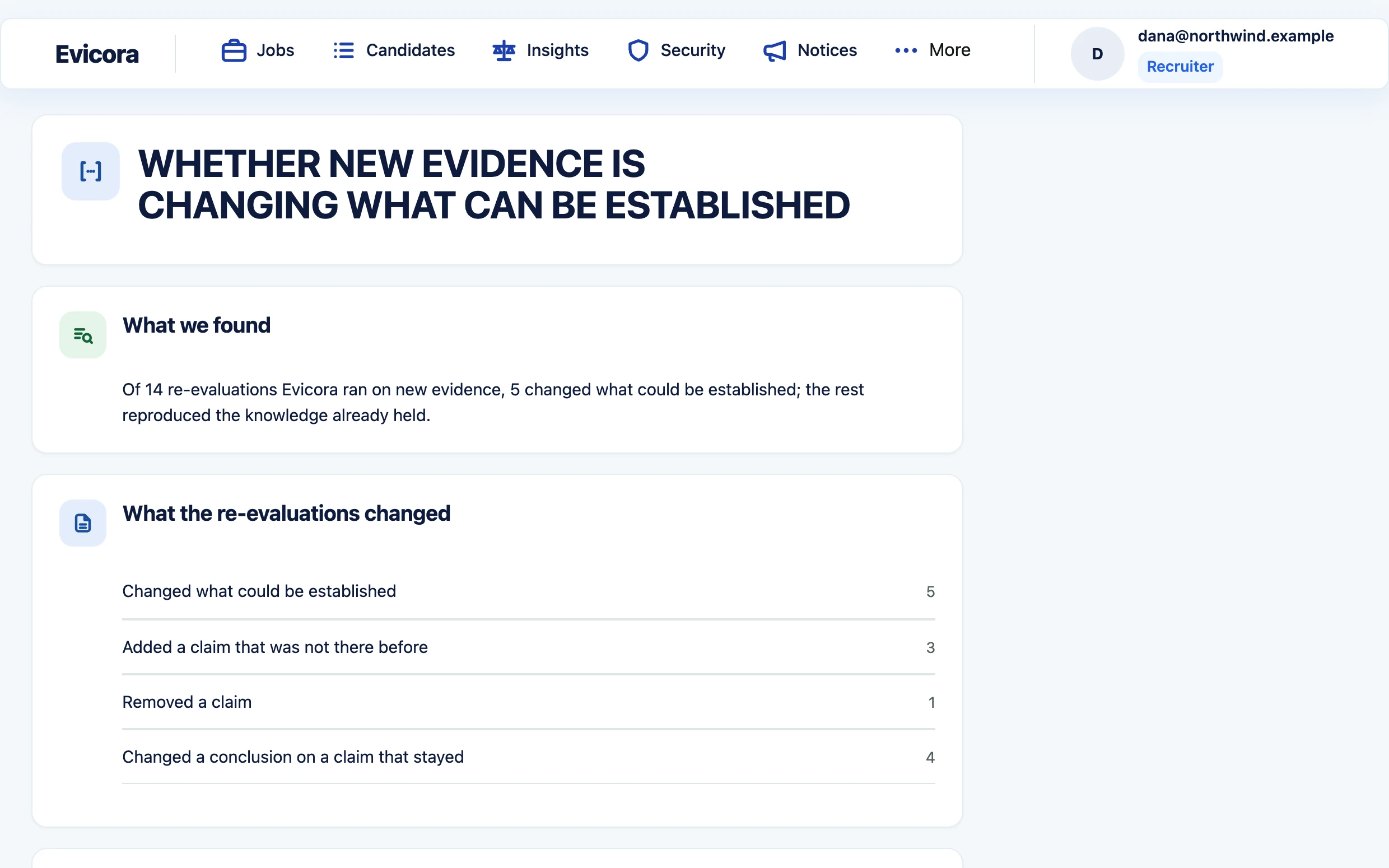Click the list icon next to Candidates
The height and width of the screenshot is (868, 1389).
point(343,50)
